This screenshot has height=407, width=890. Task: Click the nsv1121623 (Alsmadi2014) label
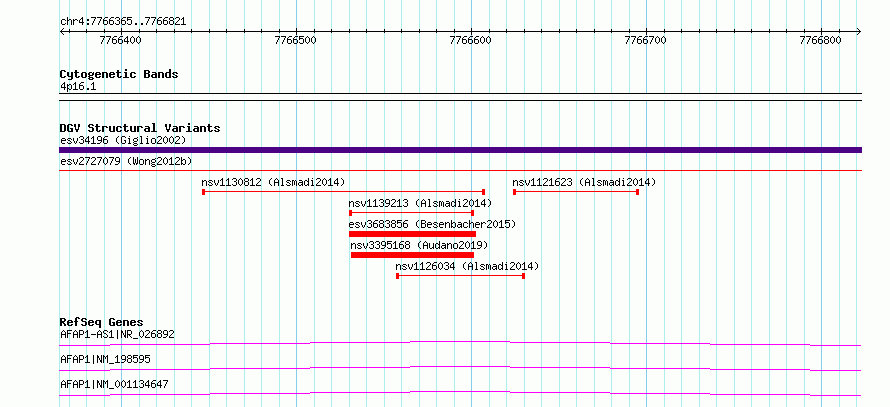point(584,182)
